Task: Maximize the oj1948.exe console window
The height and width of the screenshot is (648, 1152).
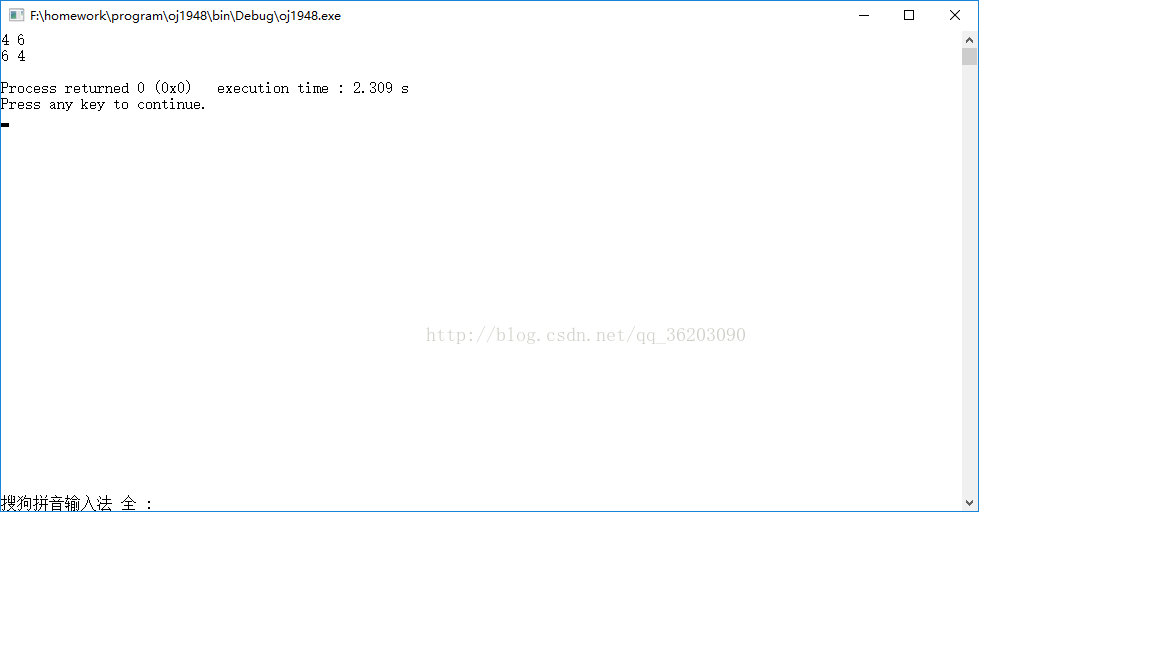Action: [909, 15]
